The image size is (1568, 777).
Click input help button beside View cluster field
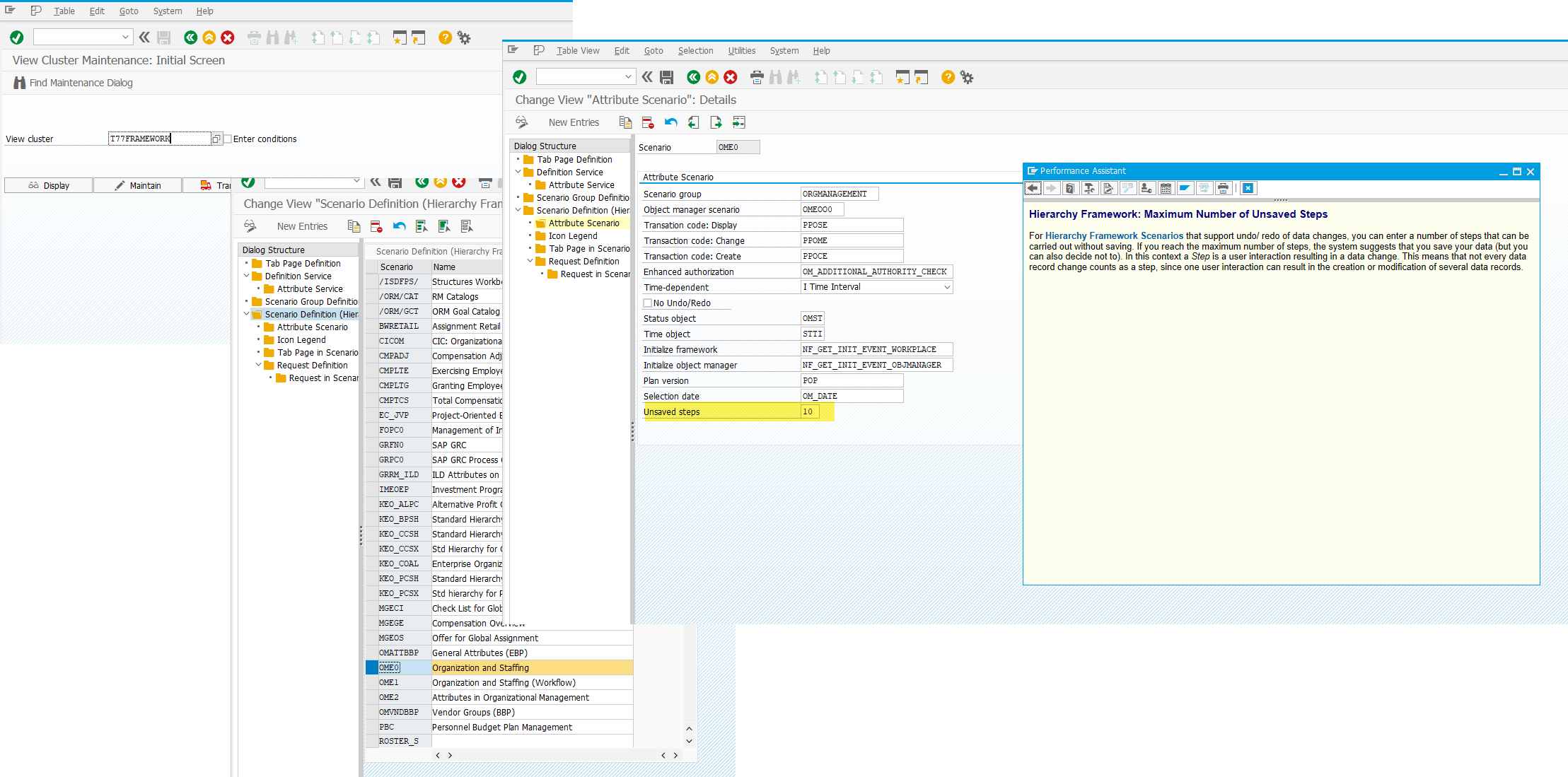click(216, 139)
